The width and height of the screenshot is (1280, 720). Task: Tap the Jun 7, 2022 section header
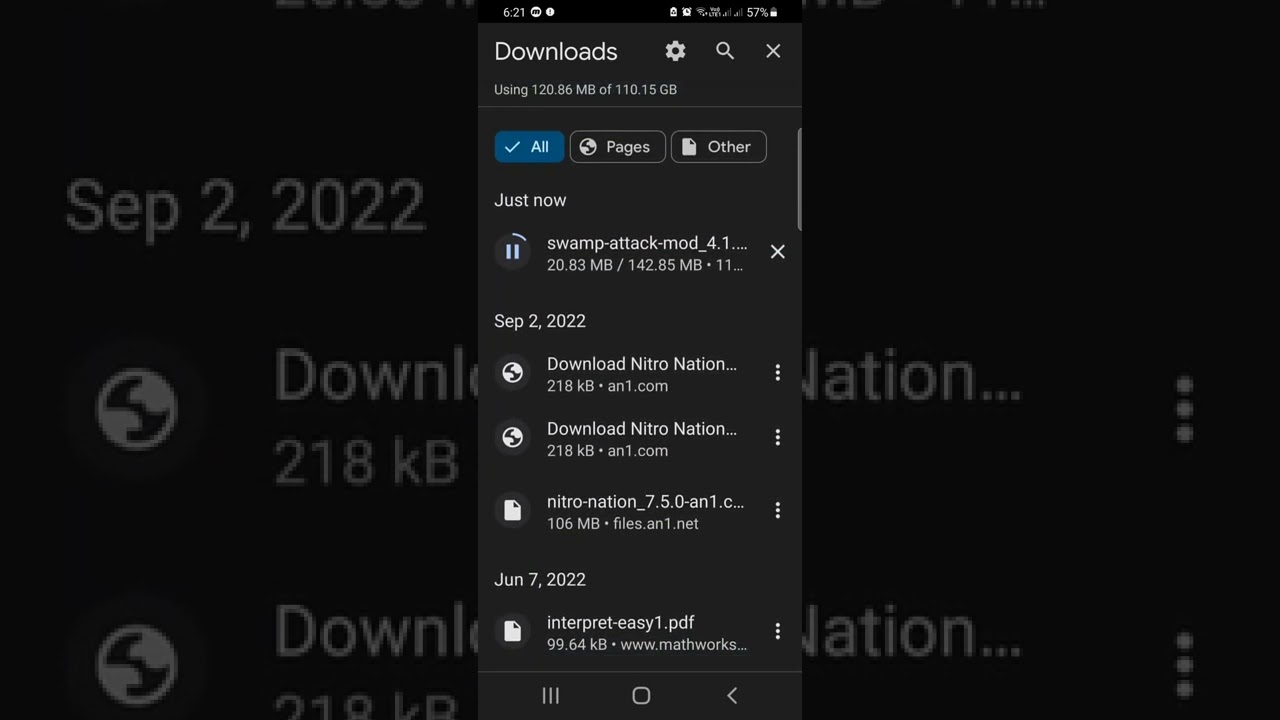tap(540, 580)
